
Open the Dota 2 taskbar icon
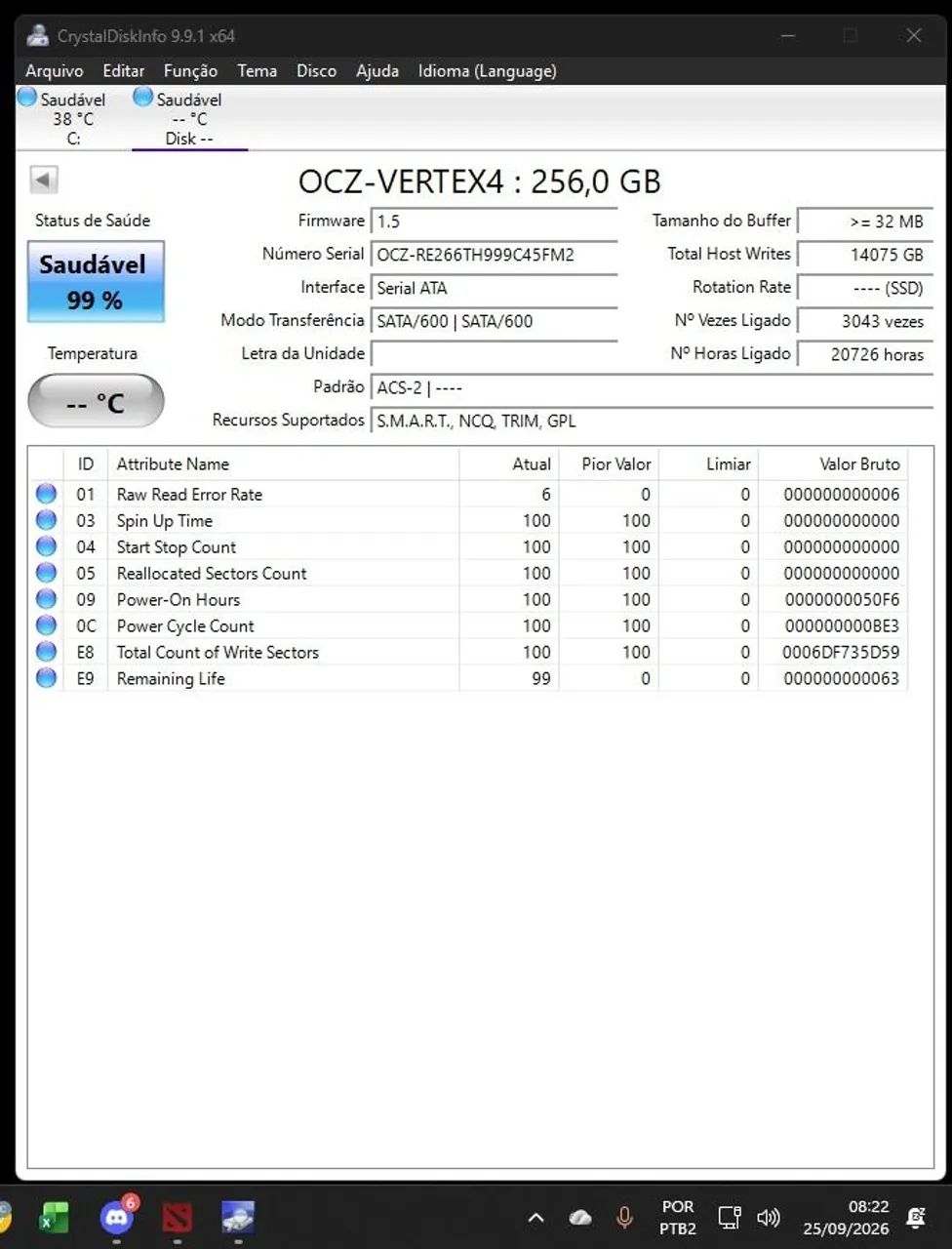[x=178, y=1217]
